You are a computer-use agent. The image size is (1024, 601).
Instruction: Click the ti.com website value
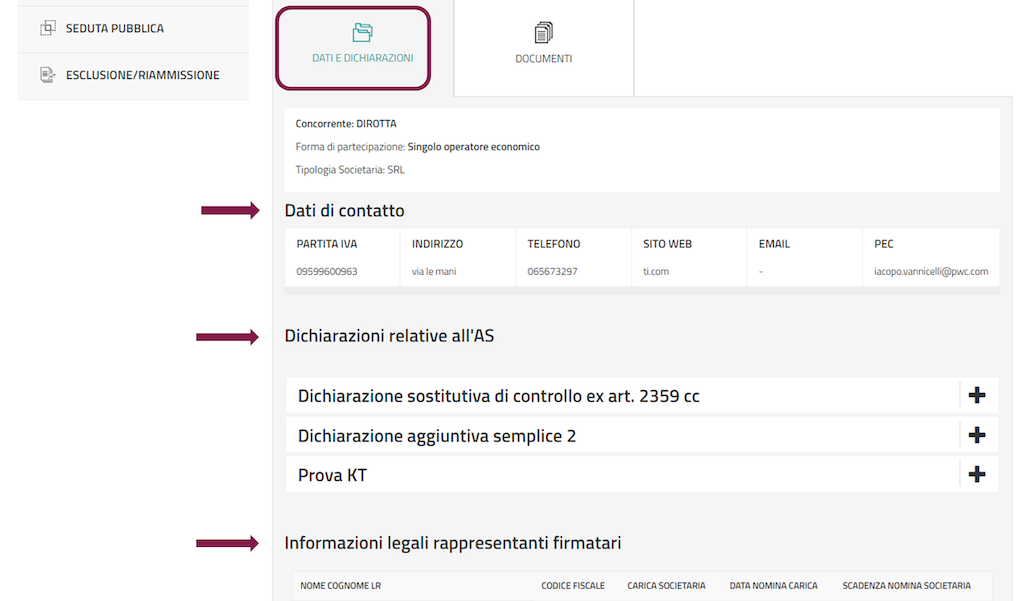point(656,271)
